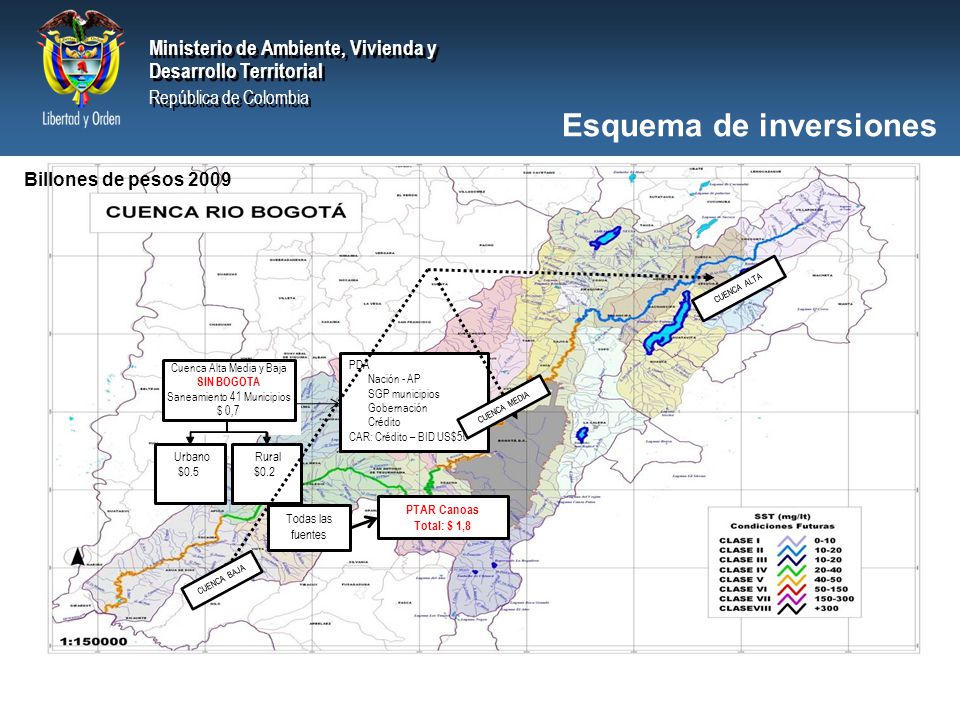This screenshot has height=720, width=960.
Task: Click the 'CUENCA BAJA' label box
Action: [x=222, y=580]
